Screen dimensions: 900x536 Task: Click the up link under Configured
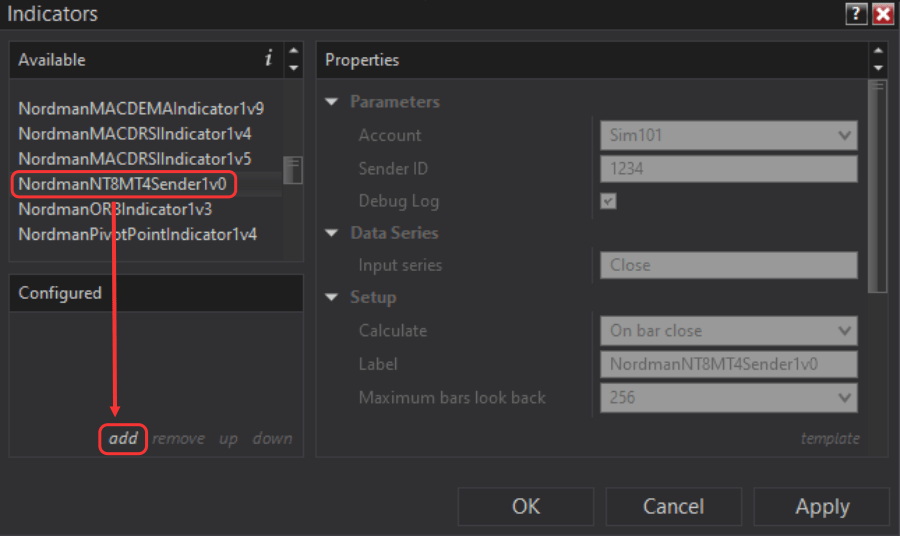[228, 440]
